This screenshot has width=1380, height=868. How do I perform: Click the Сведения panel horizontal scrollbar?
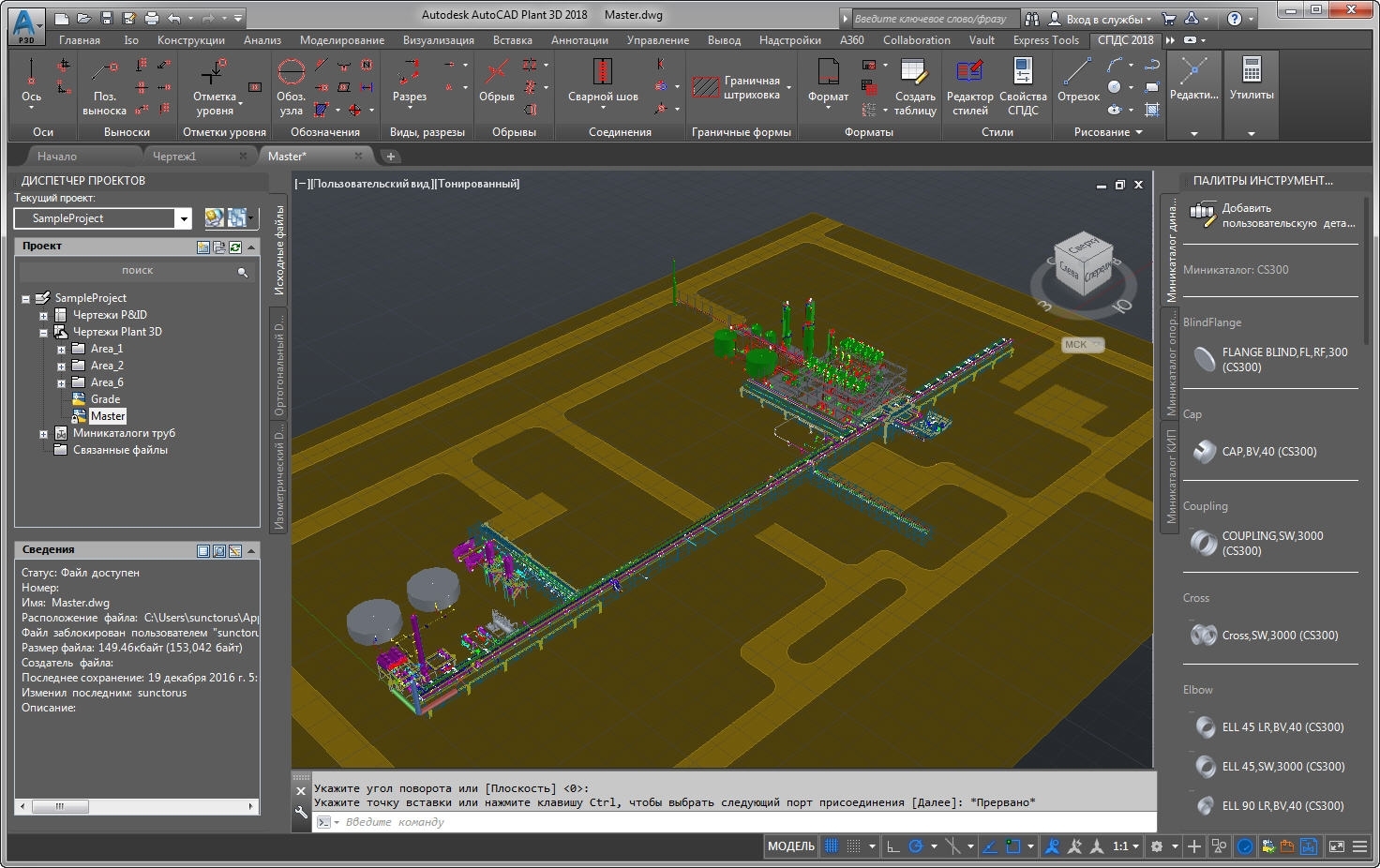coord(137,806)
